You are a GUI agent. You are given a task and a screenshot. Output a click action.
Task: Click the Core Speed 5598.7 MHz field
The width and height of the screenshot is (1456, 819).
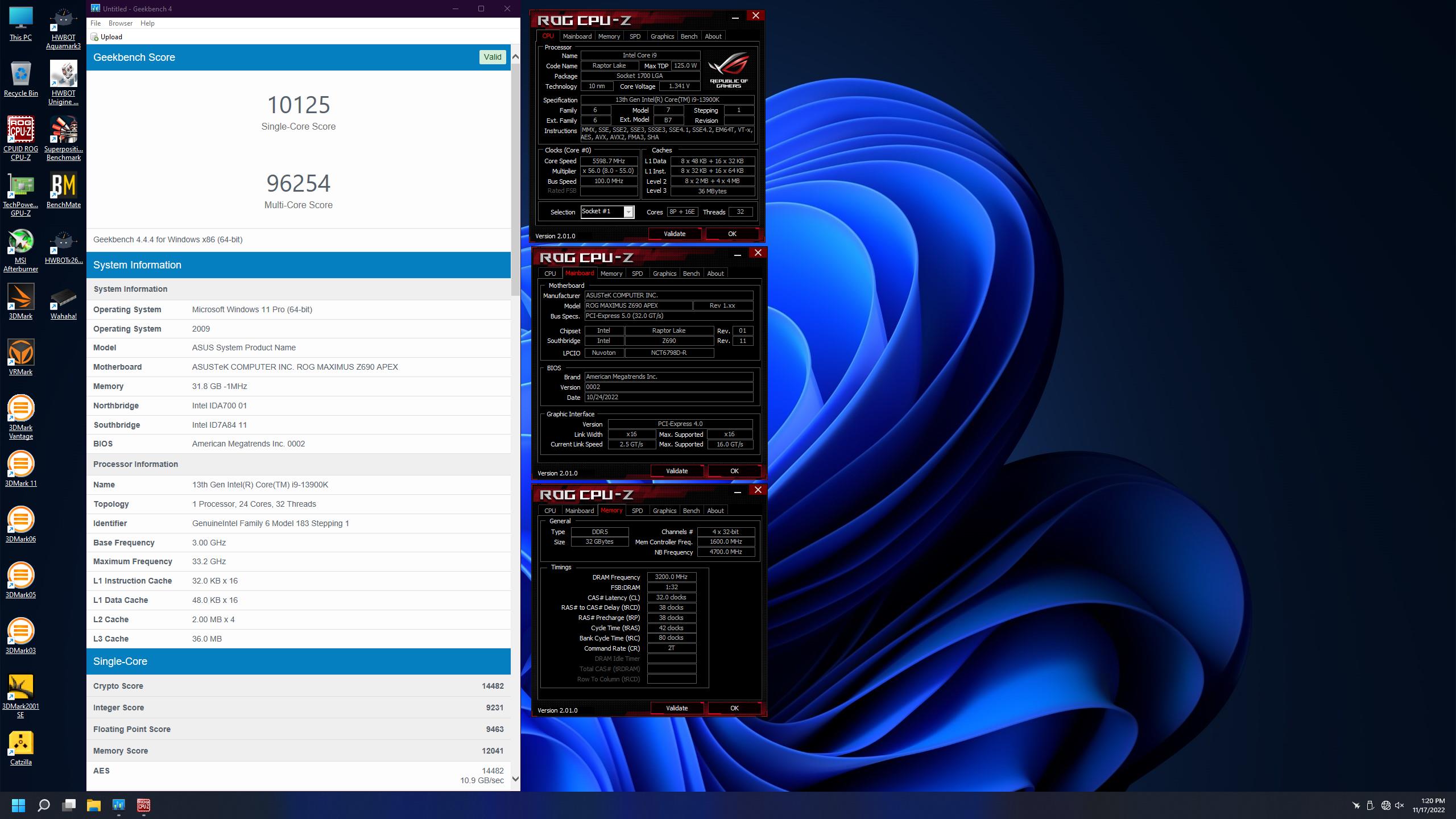[x=609, y=161]
